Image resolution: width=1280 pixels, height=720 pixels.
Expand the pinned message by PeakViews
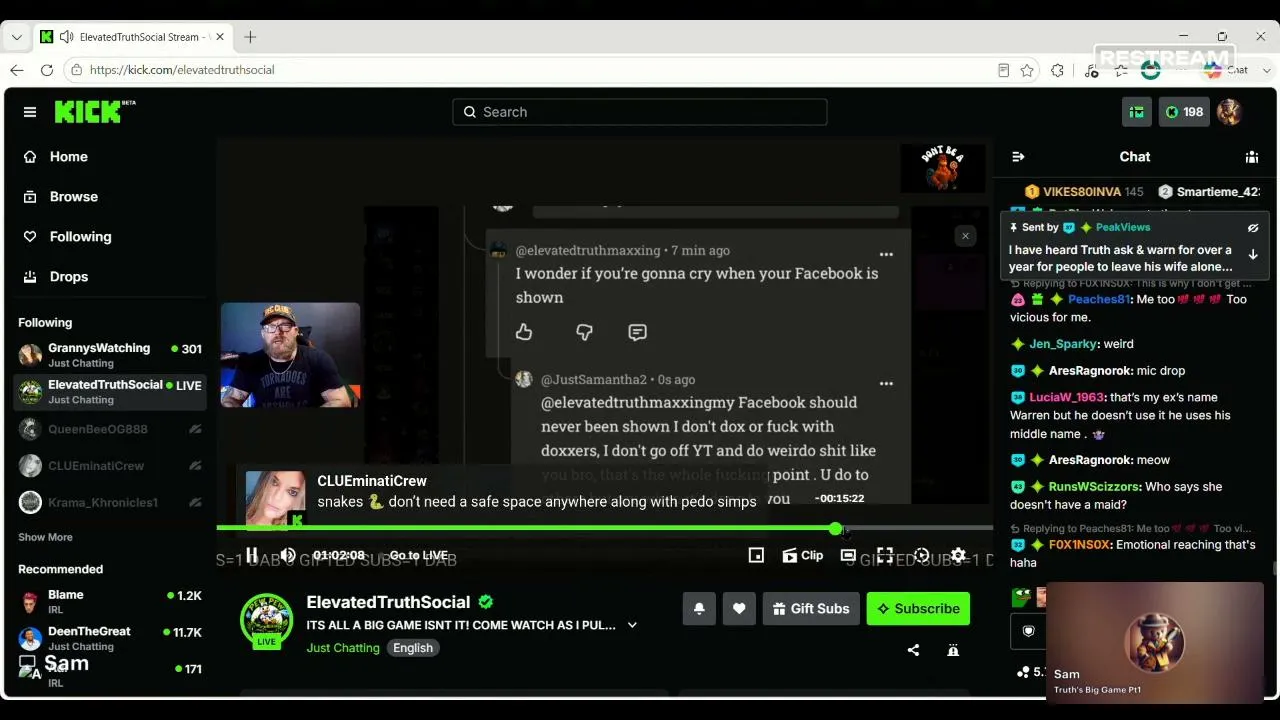(x=1253, y=254)
